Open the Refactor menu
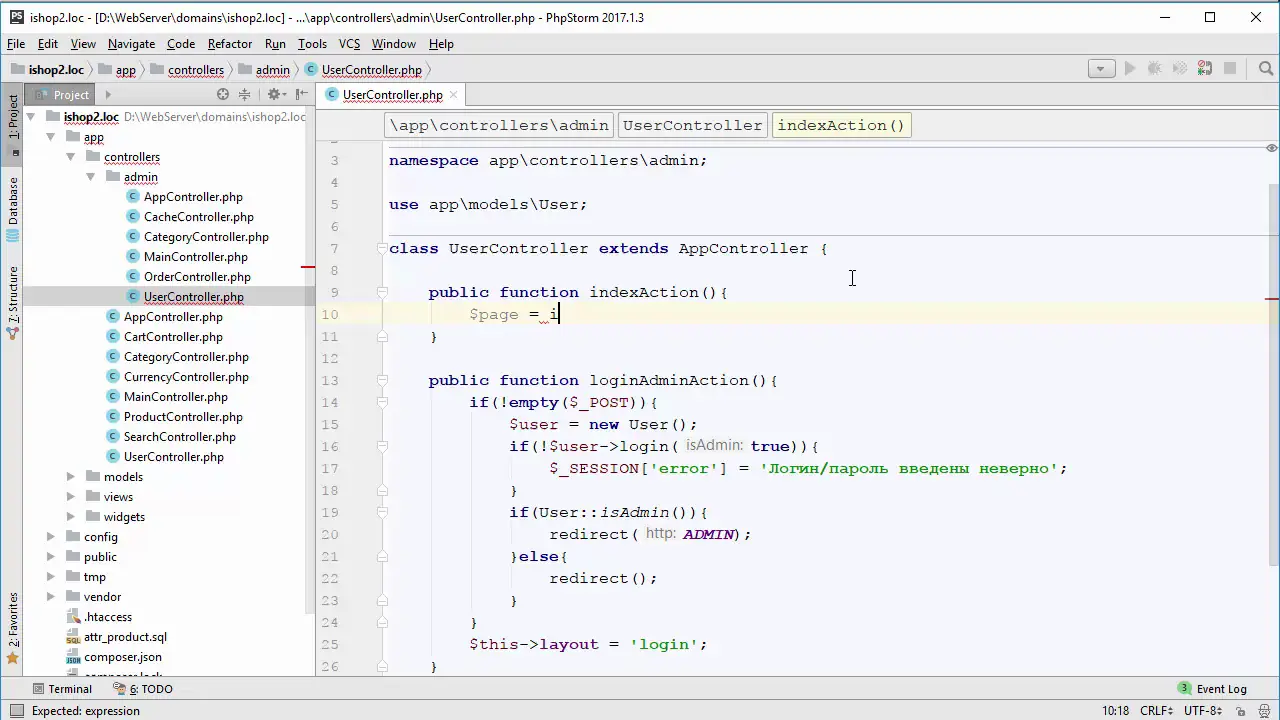Screen dimensions: 1280x720 (230, 44)
